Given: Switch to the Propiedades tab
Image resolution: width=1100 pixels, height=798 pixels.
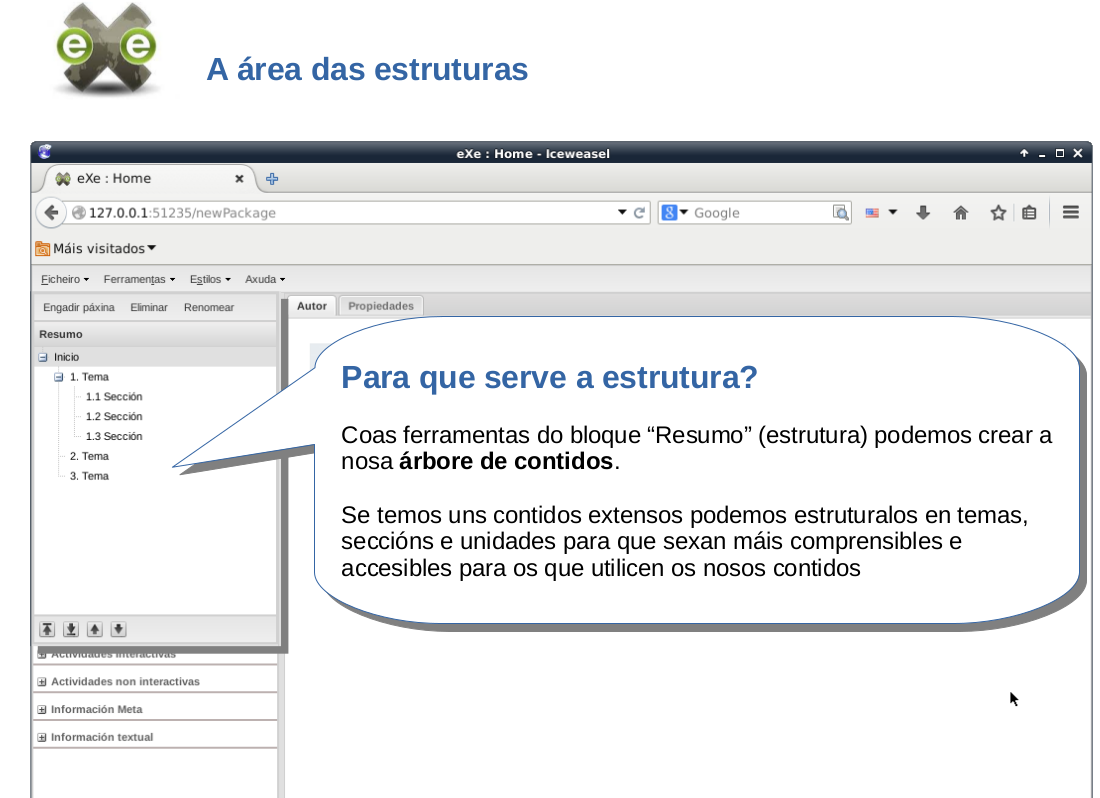Looking at the screenshot, I should point(381,306).
